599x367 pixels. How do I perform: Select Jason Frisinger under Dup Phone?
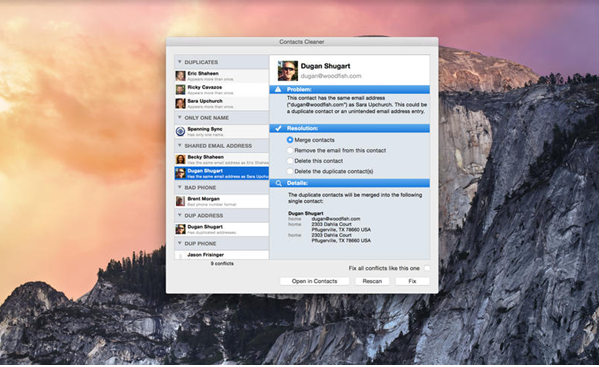coord(222,255)
